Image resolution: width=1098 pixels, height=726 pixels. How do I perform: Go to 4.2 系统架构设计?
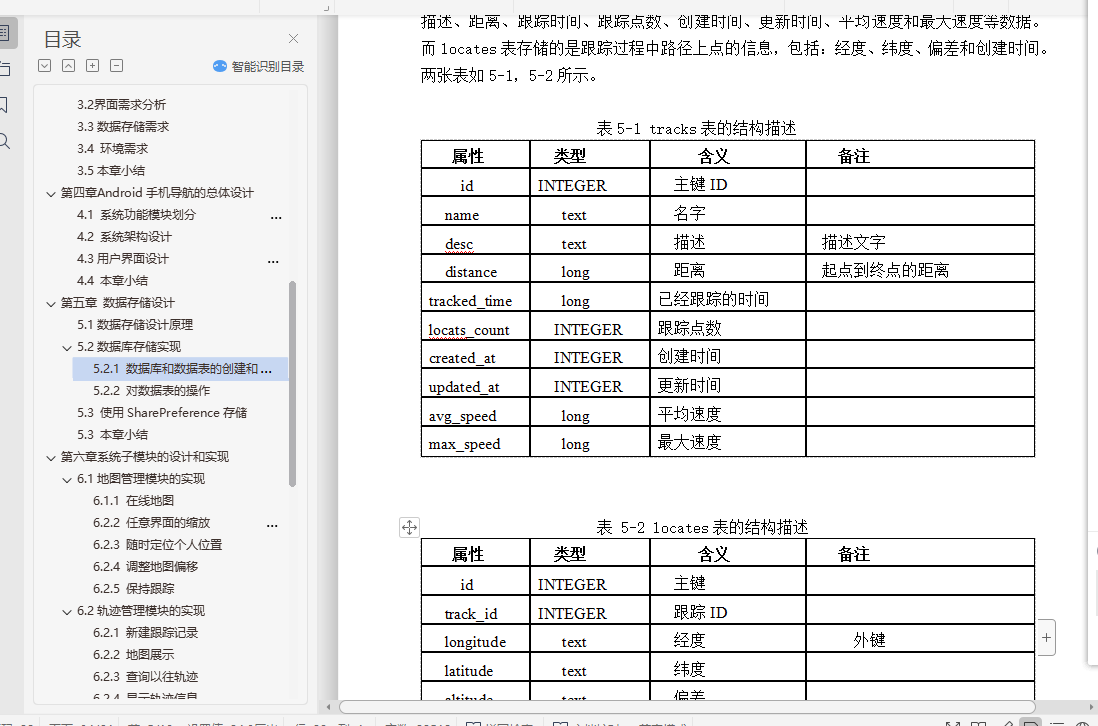124,237
